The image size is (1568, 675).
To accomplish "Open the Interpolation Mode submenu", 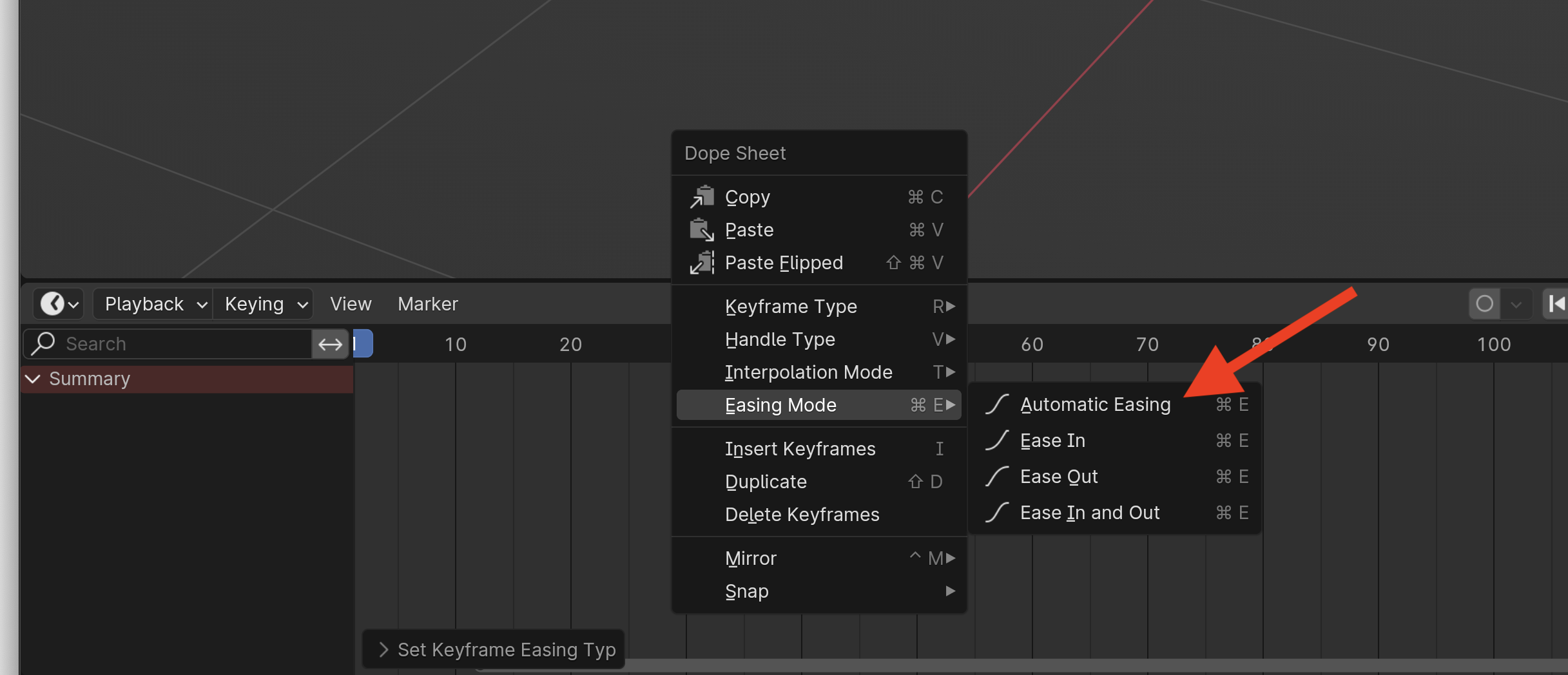I will (x=818, y=372).
